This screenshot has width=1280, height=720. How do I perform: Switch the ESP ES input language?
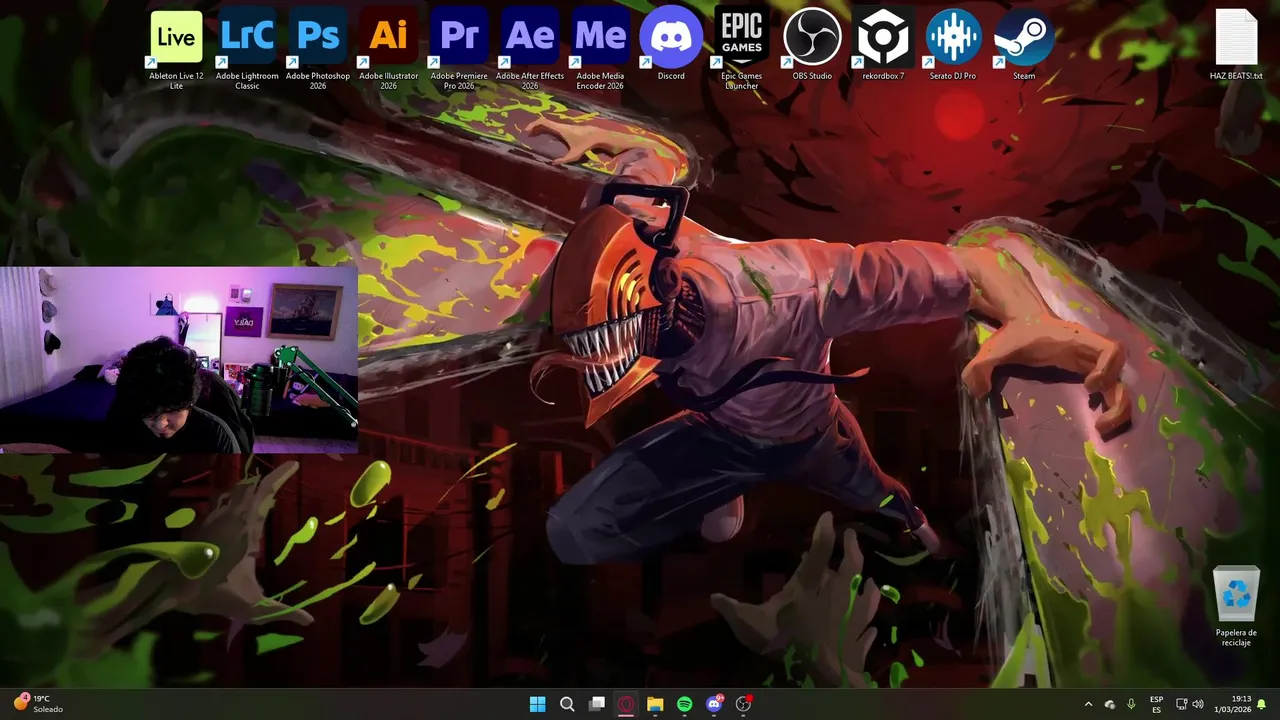click(1156, 704)
